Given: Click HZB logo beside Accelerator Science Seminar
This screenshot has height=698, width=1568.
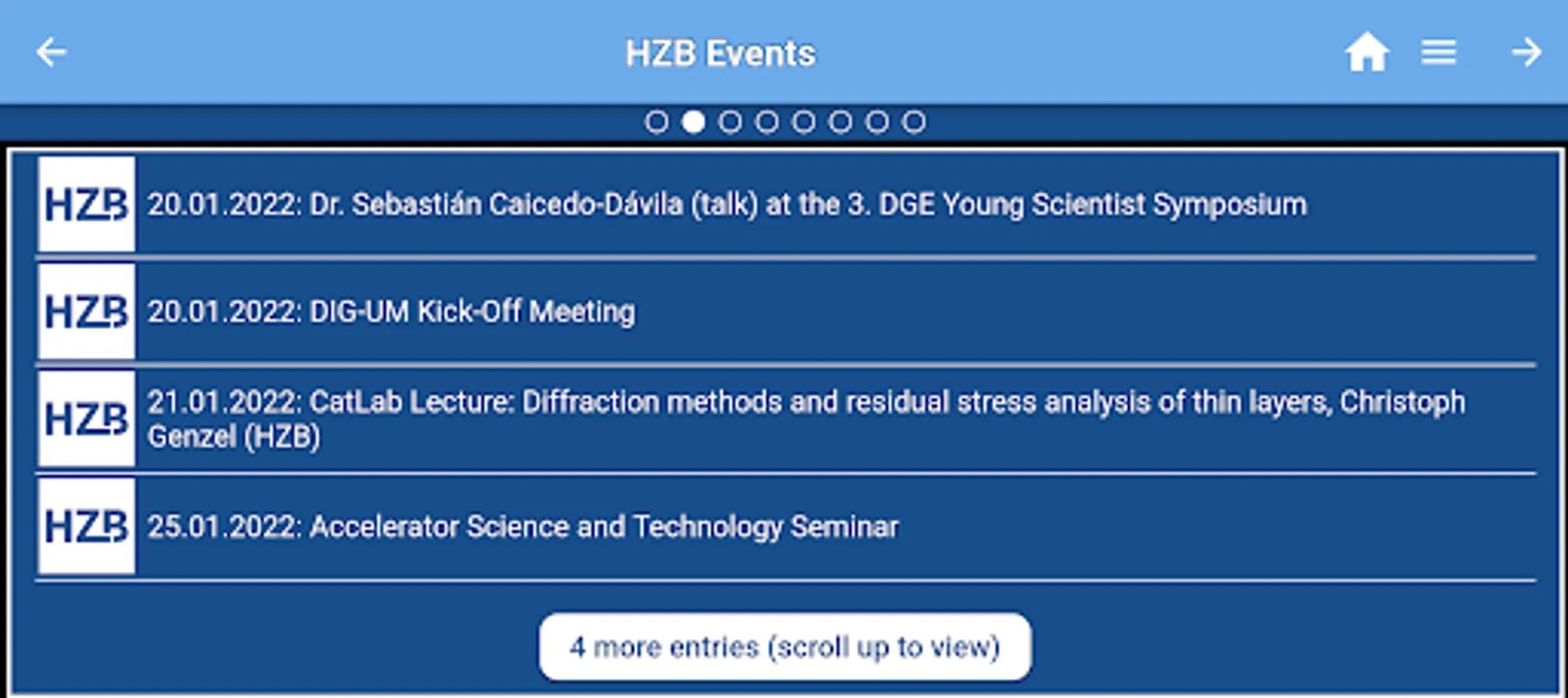Looking at the screenshot, I should [x=86, y=527].
